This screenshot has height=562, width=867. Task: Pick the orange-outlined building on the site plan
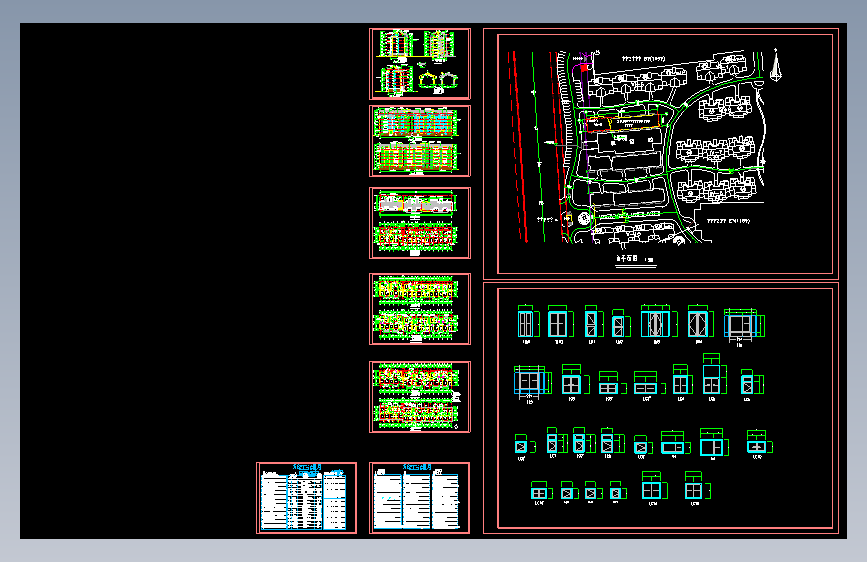pos(623,122)
